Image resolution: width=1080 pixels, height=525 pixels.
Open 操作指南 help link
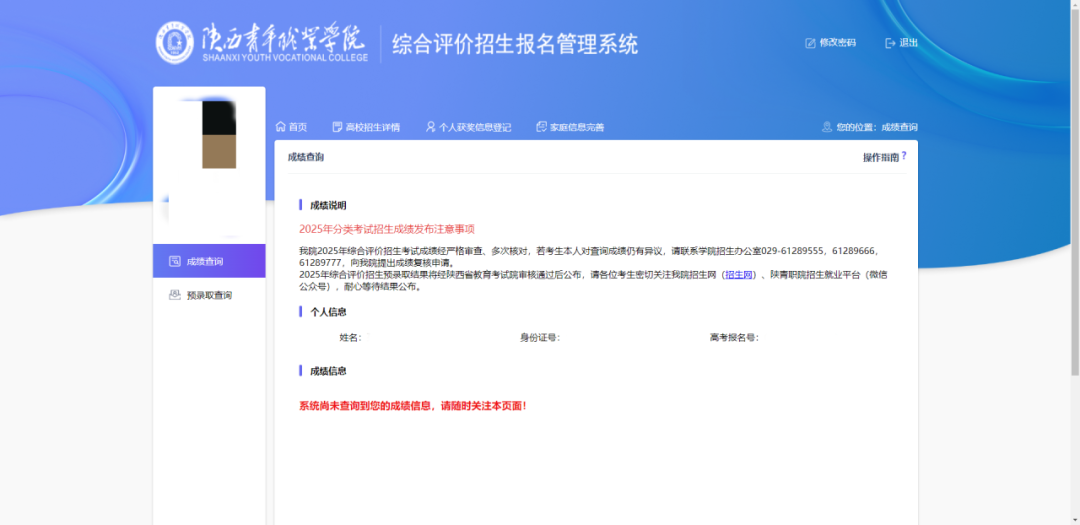pos(881,157)
